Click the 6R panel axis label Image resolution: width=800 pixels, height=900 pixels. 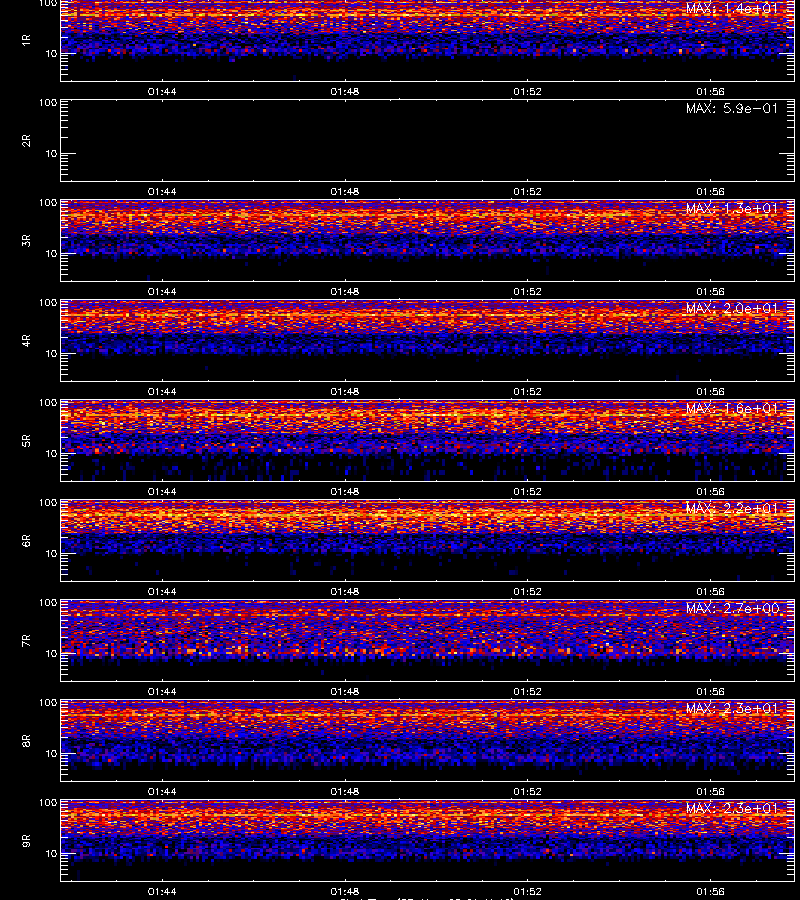[x=26, y=540]
